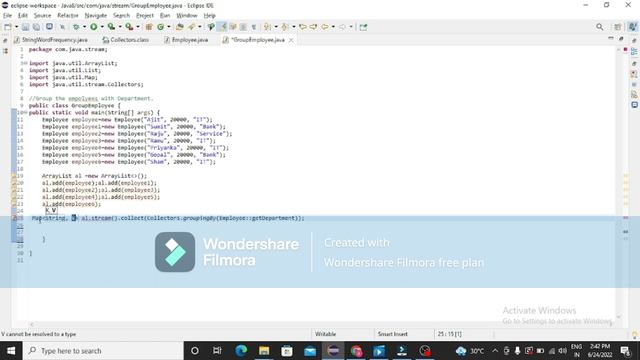Minimize the editor area
Viewport: 640px width, 360px height.
click(x=611, y=38)
